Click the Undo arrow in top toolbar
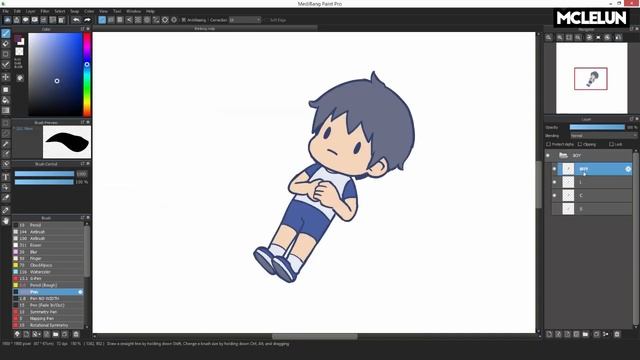This screenshot has width=640, height=360. click(x=76, y=20)
